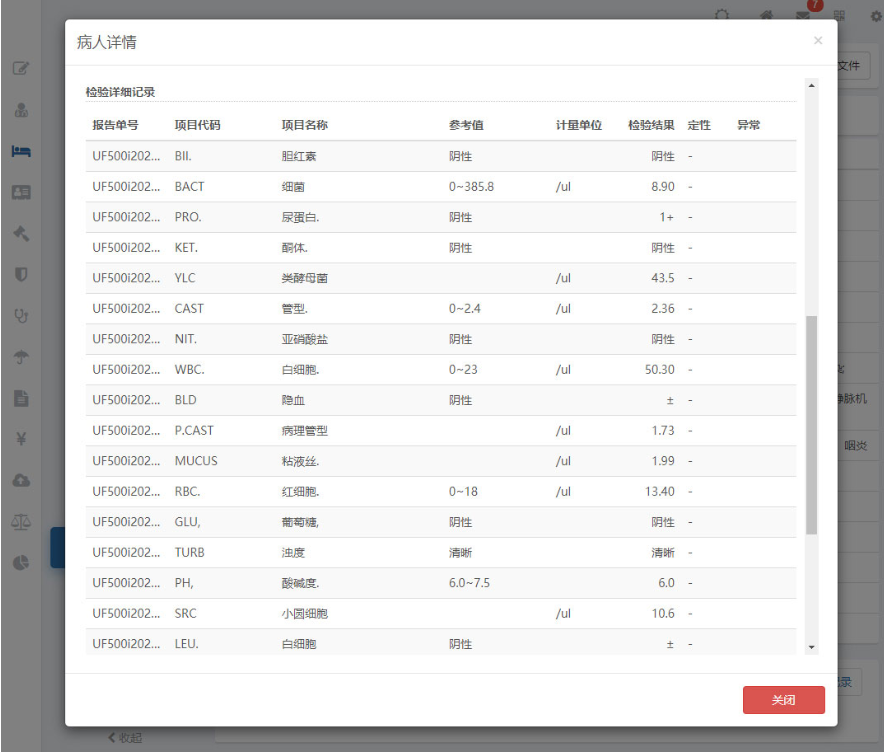Click the 葡萄糖, item name

[x=300, y=522]
